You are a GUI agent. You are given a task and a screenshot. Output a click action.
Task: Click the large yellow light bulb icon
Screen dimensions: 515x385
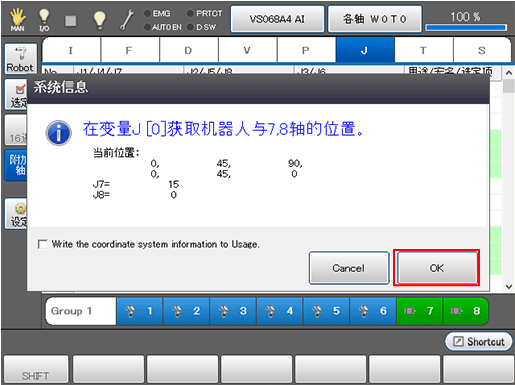[99, 20]
